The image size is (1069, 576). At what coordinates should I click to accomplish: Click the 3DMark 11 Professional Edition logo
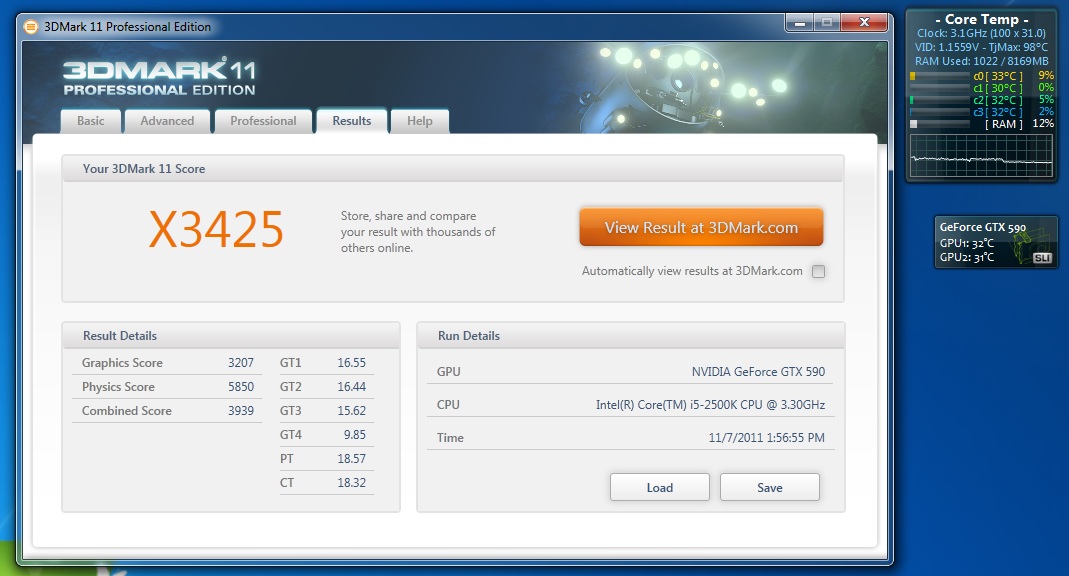tap(160, 77)
